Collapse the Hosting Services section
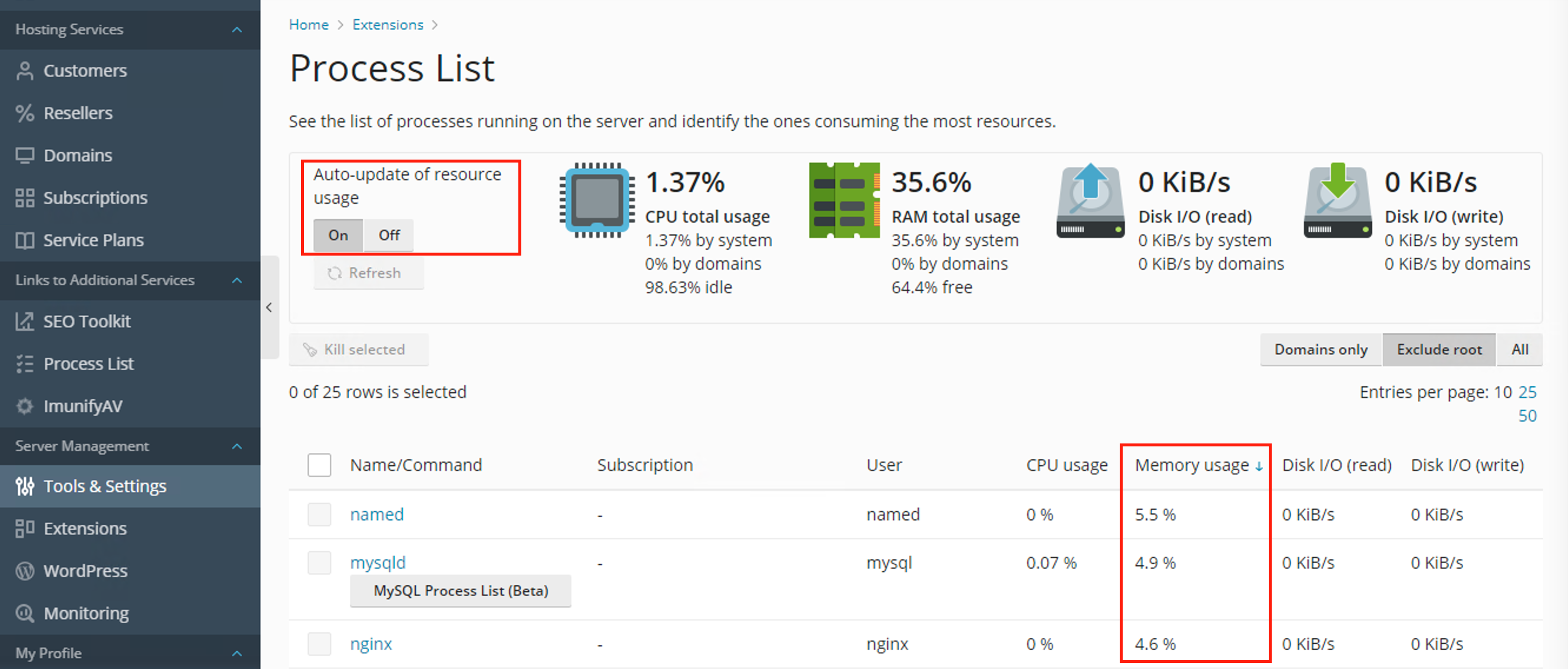1568x669 pixels. [x=237, y=29]
